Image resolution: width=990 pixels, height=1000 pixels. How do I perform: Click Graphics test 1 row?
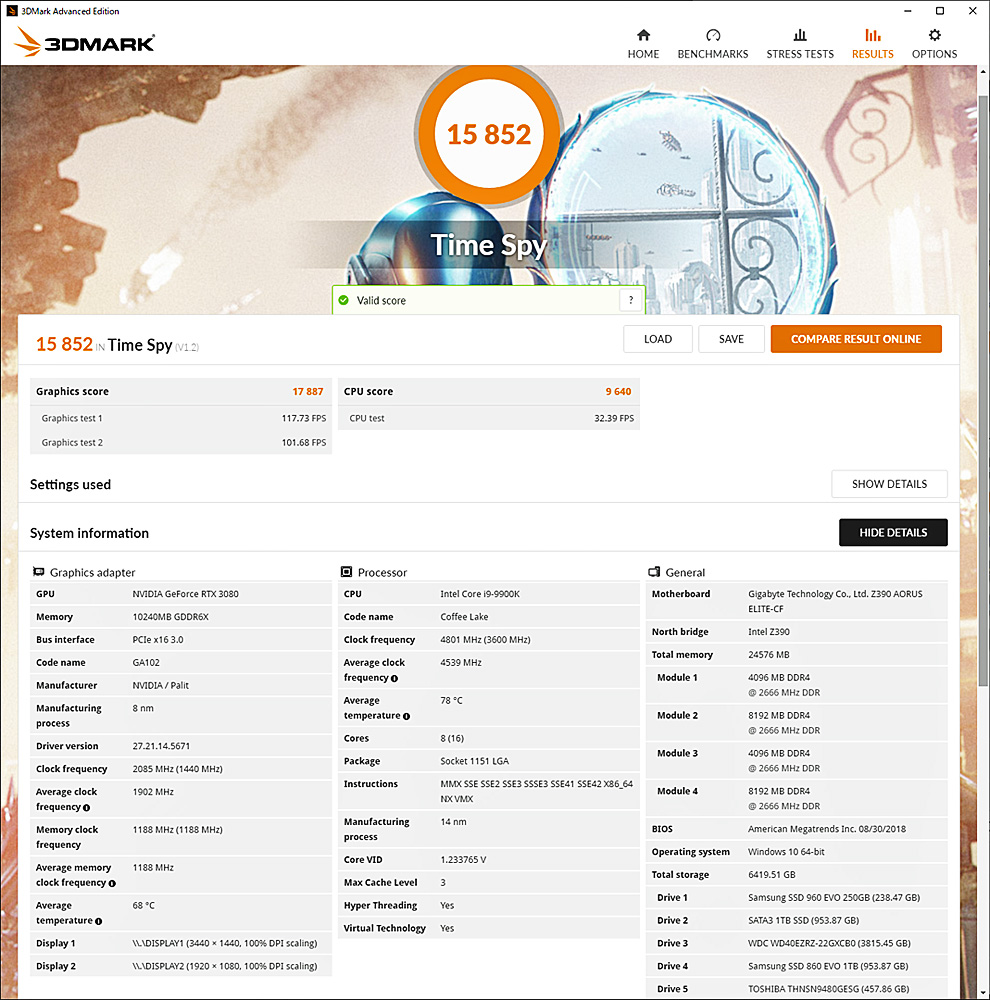point(181,418)
